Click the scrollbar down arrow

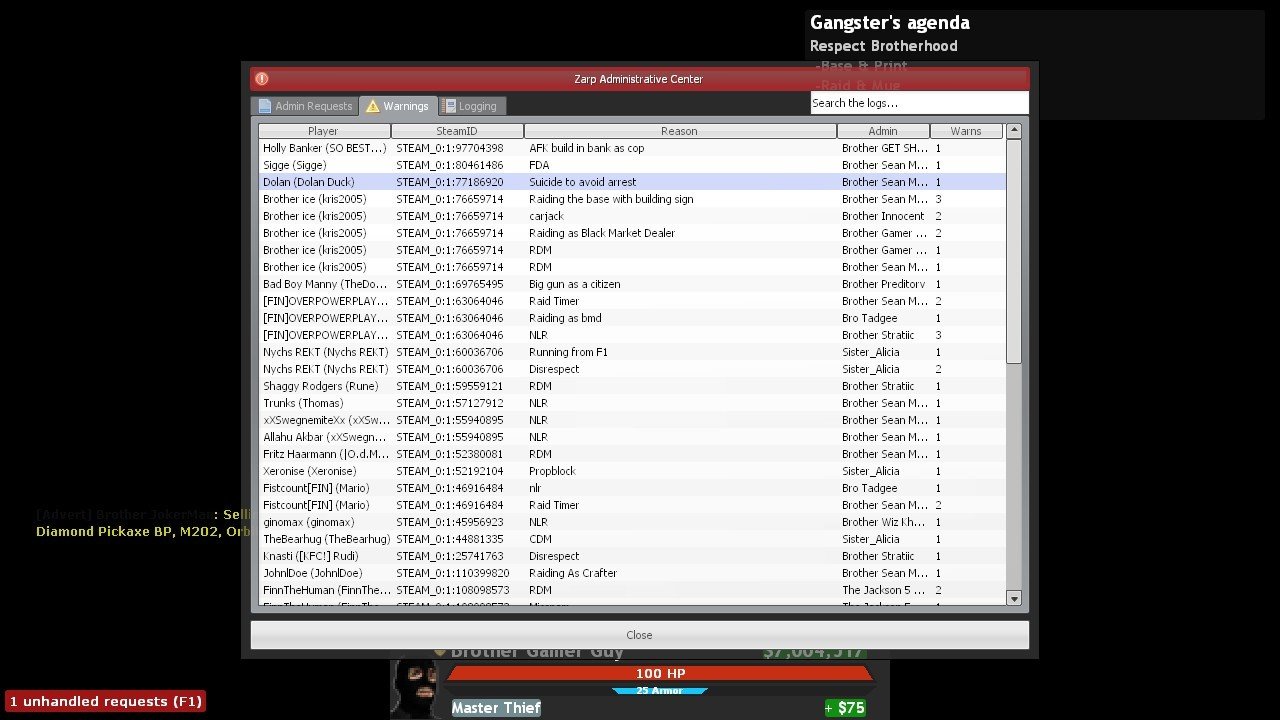tap(1014, 598)
